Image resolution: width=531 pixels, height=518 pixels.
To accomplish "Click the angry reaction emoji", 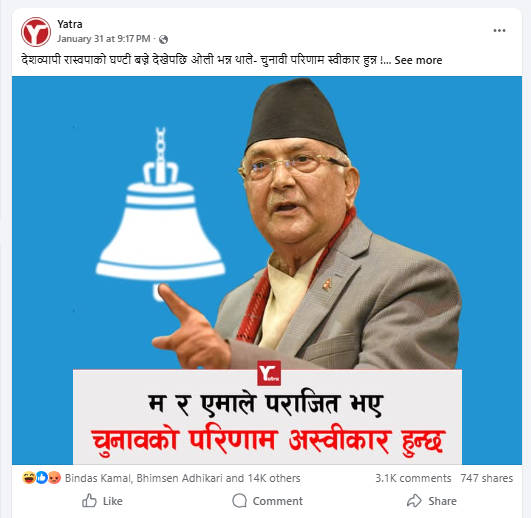I will [54, 478].
